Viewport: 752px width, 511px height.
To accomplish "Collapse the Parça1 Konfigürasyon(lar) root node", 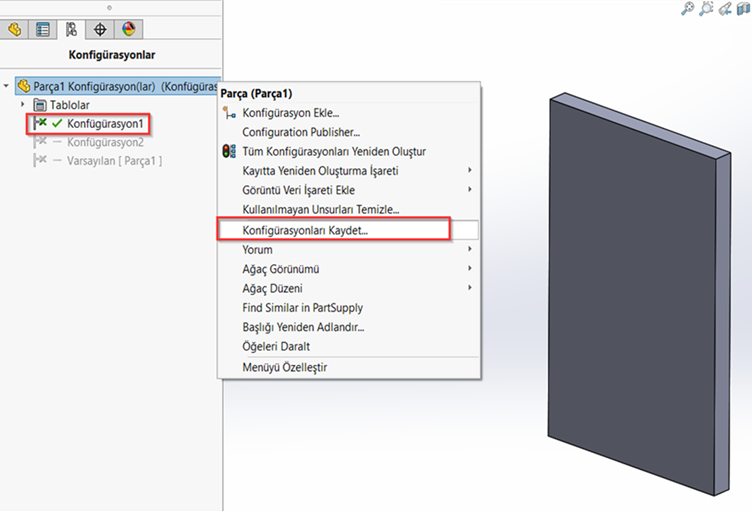I will coord(8,87).
